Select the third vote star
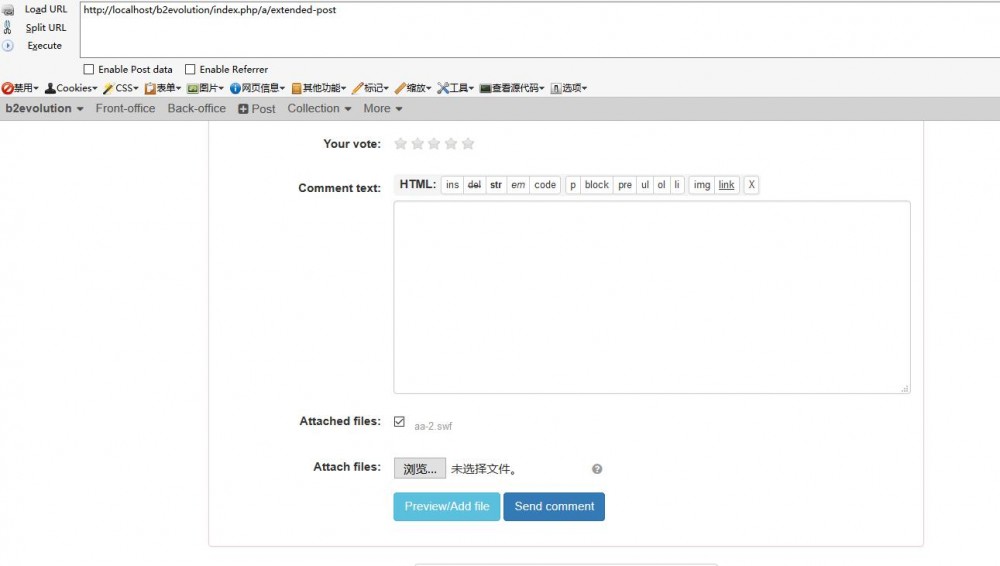 434,144
